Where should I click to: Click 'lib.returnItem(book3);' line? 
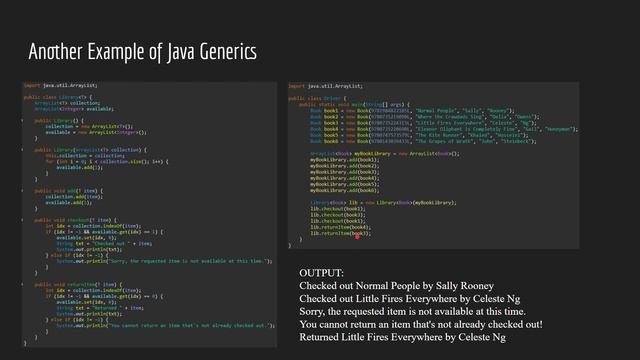pos(341,233)
